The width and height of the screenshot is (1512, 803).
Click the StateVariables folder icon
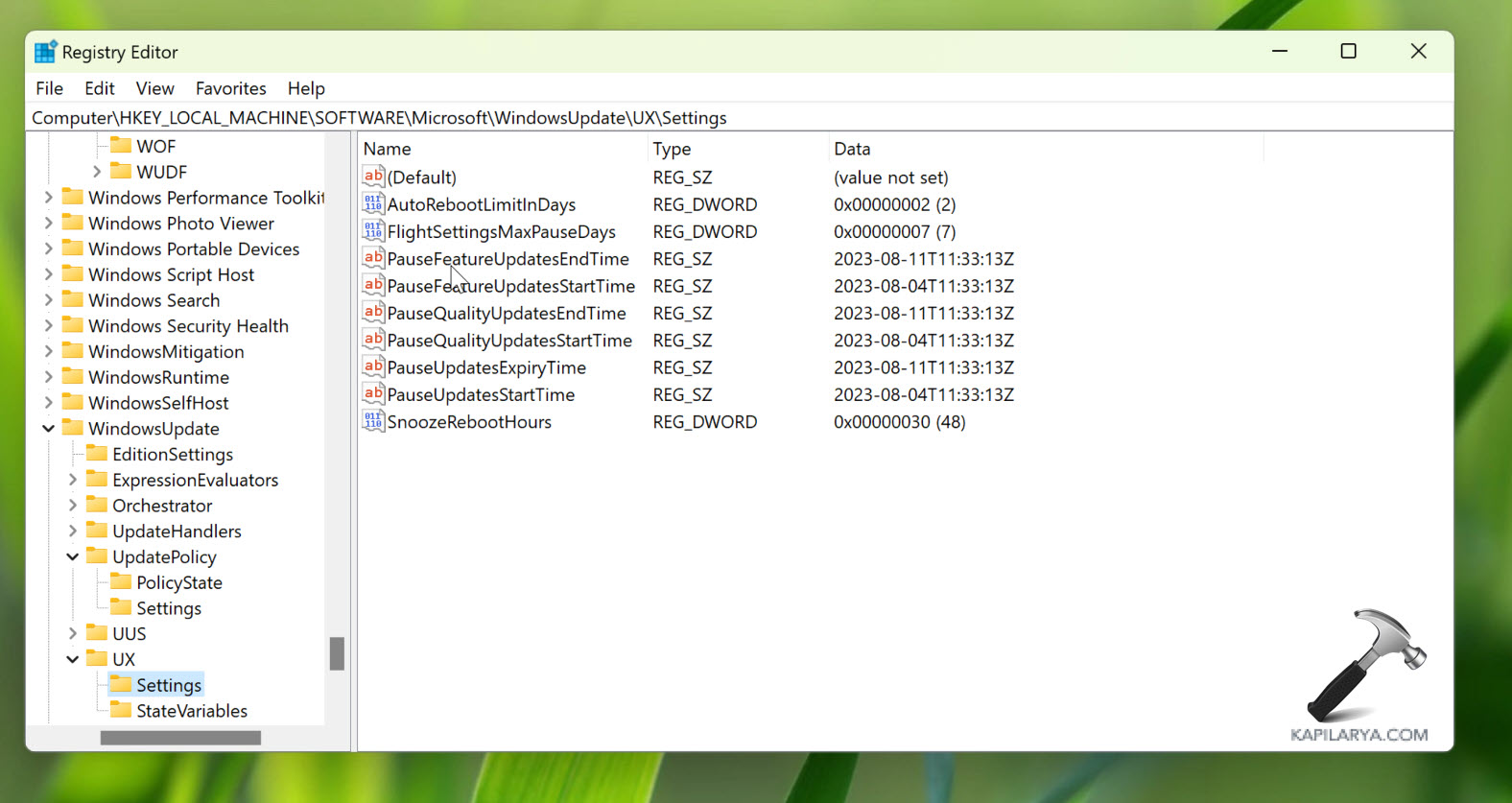coord(121,710)
